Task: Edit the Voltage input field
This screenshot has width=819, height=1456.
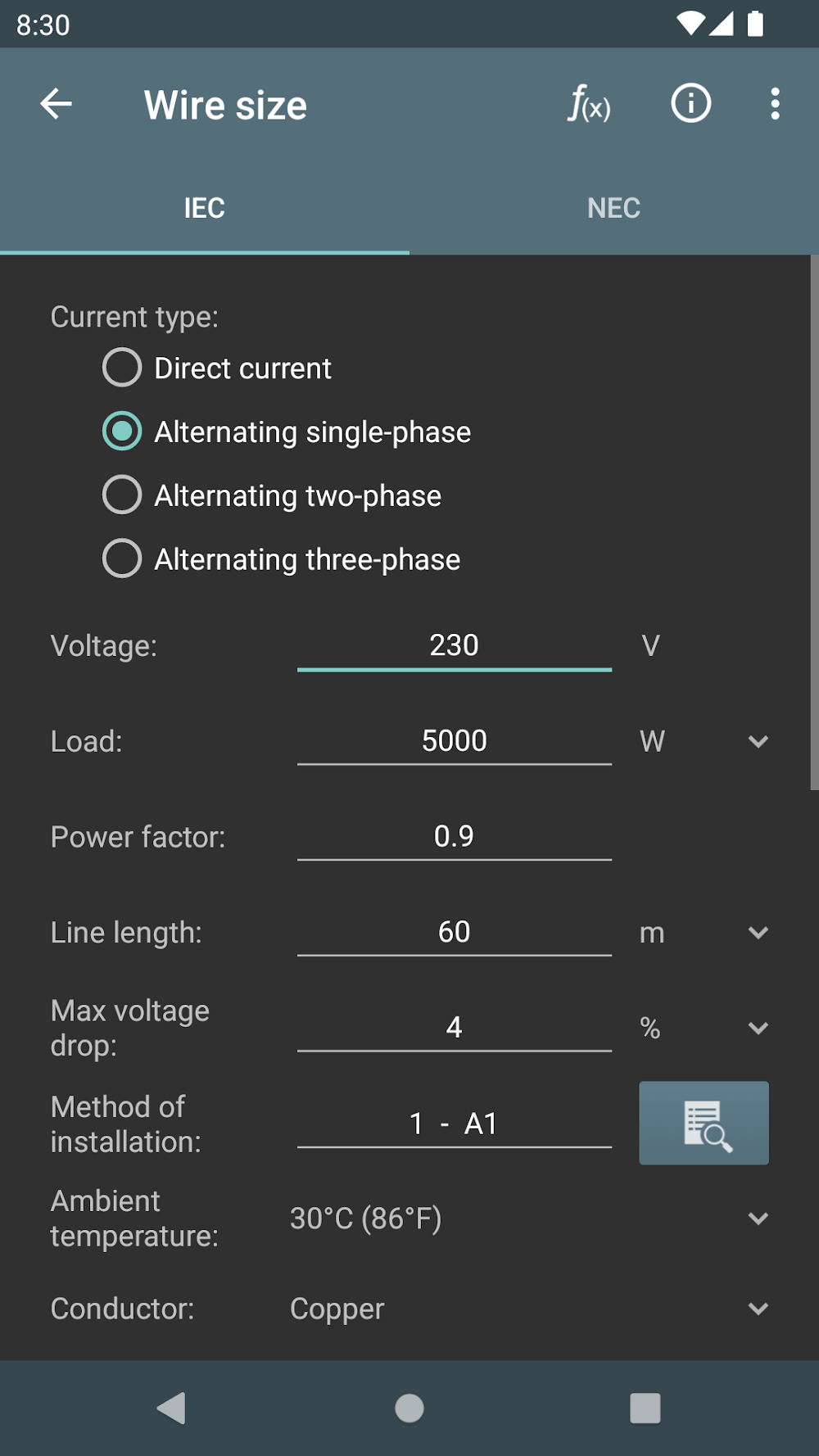Action: click(x=454, y=646)
